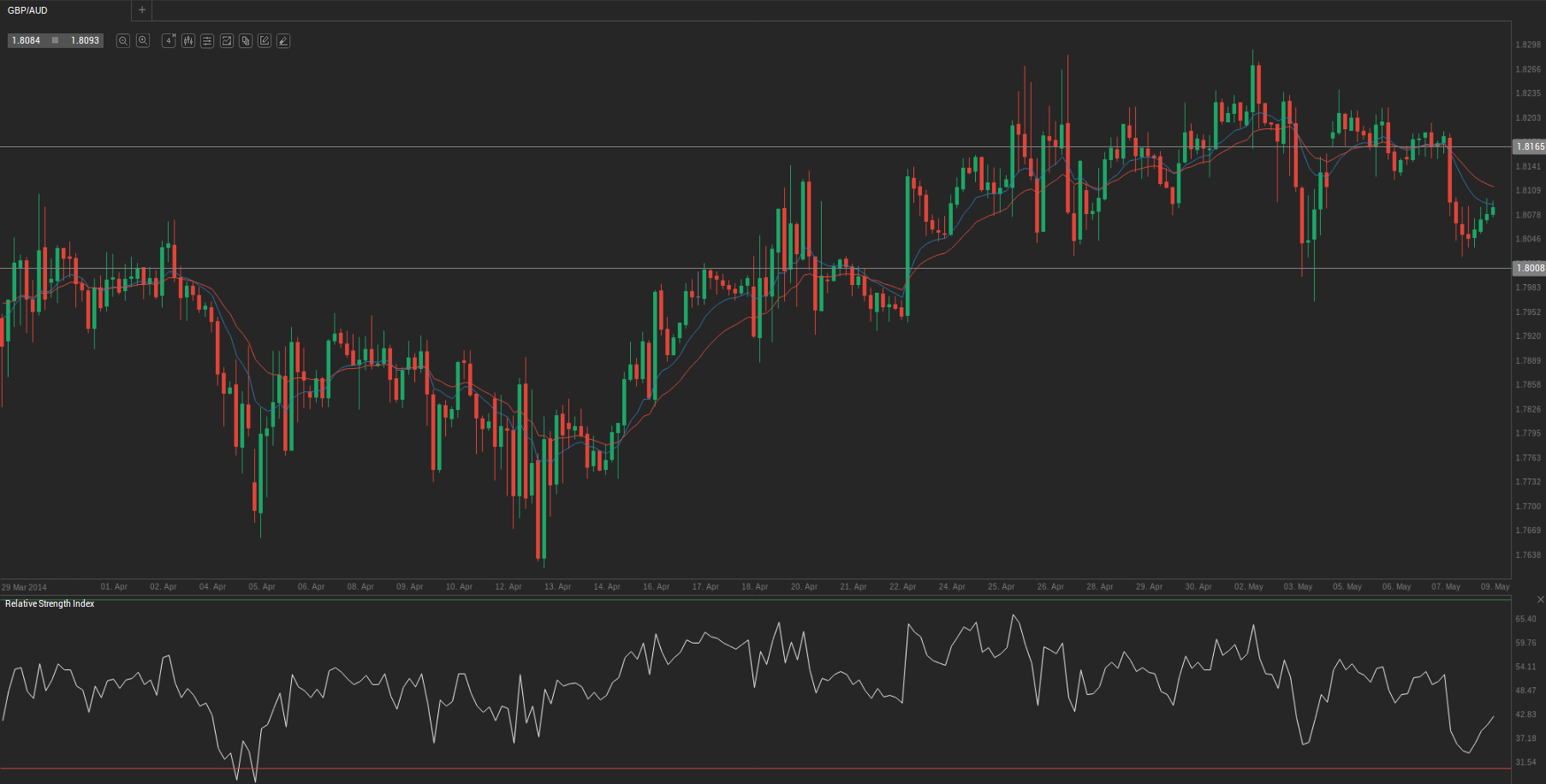Screen dimensions: 1546x784
Task: Click the square between bid and ask prices
Action: click(56, 40)
